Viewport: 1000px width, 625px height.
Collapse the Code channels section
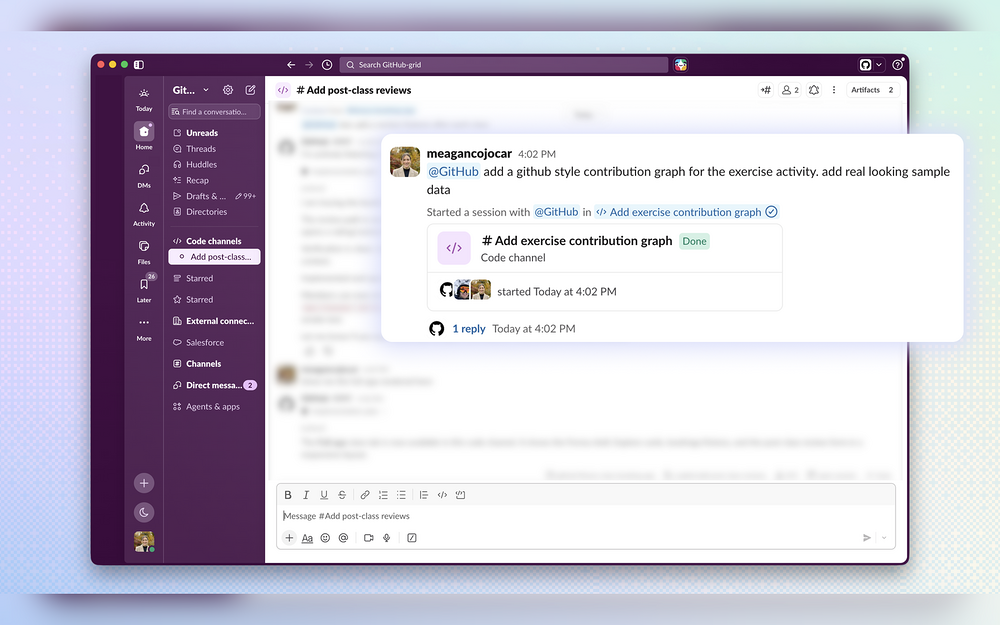(x=214, y=241)
